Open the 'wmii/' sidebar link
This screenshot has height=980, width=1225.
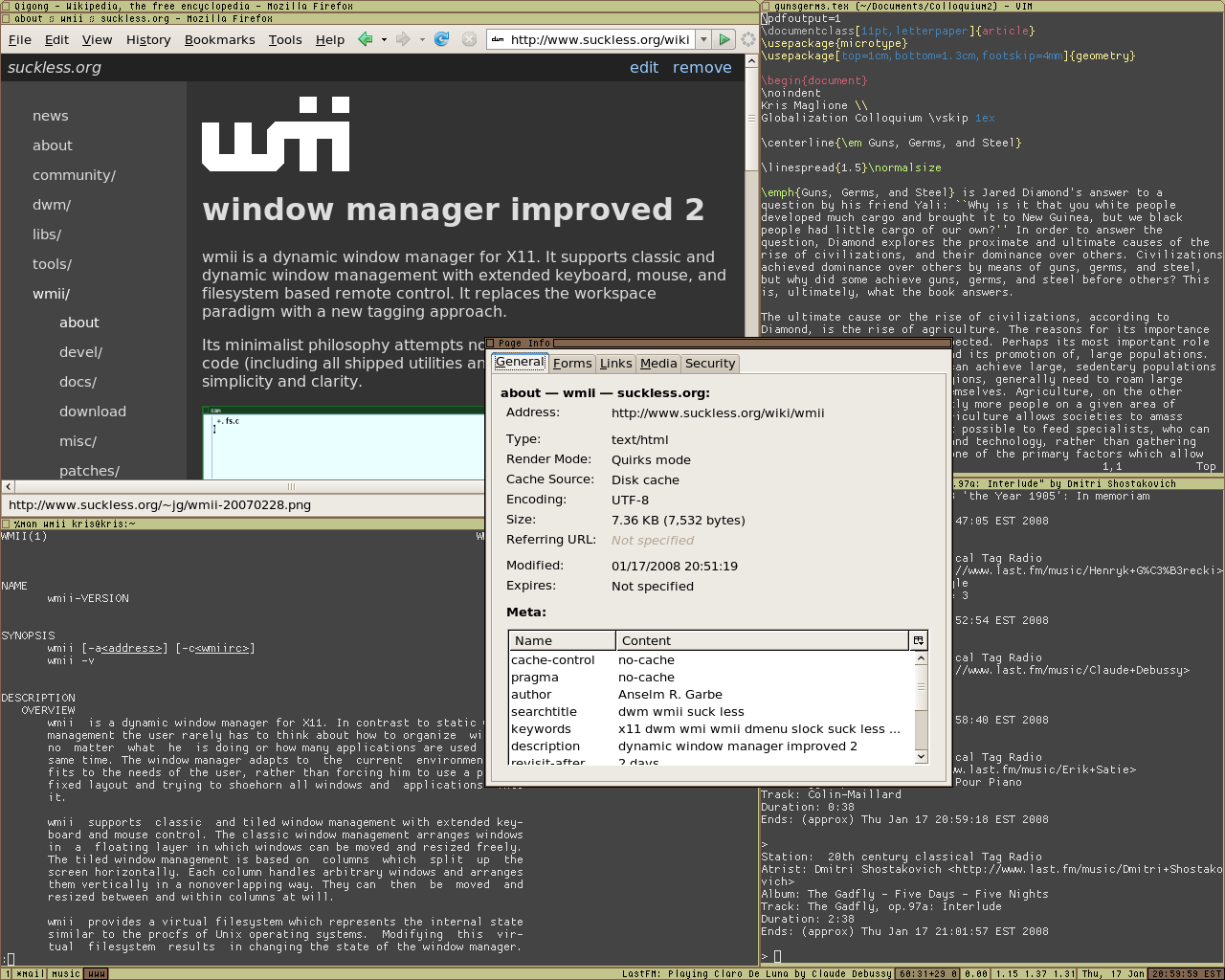[52, 294]
